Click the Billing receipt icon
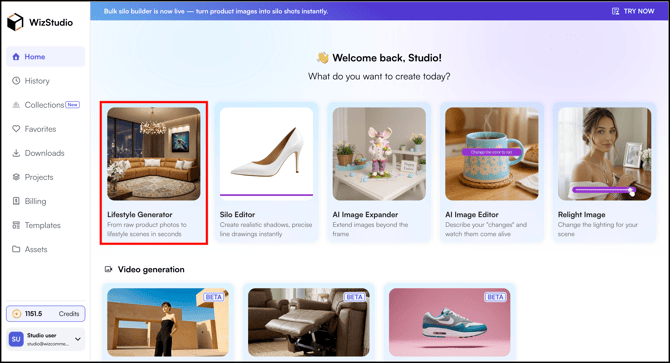This screenshot has height=363, width=670. tap(16, 201)
